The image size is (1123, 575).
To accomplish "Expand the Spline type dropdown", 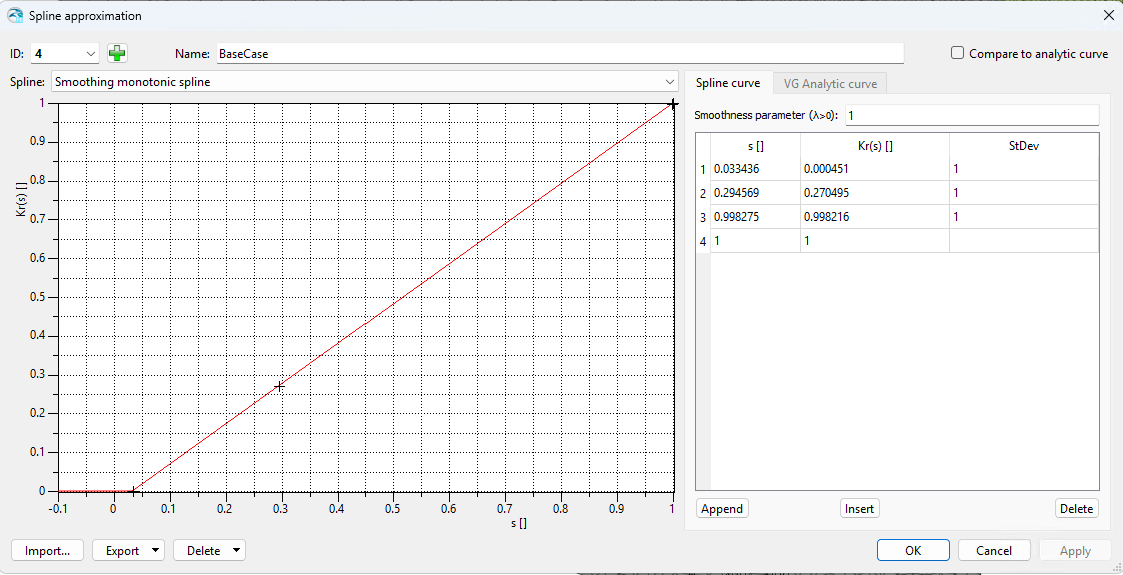I will point(670,82).
